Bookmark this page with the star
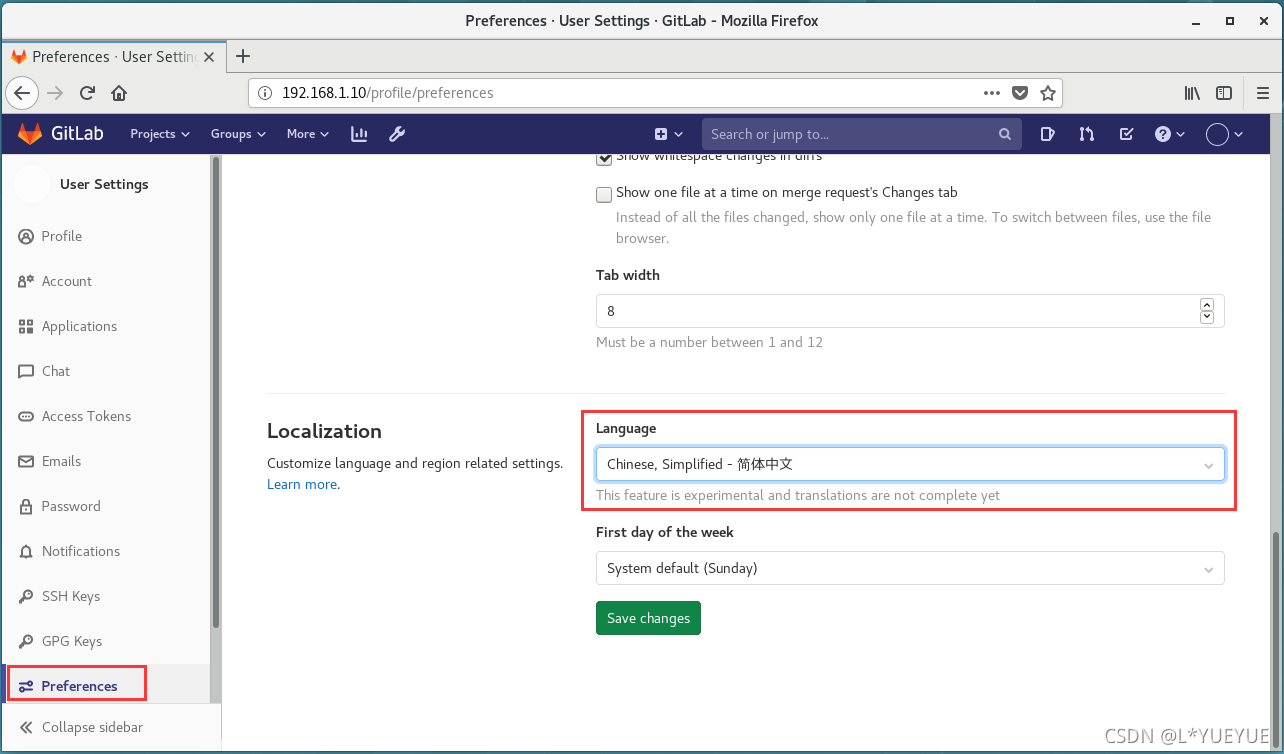Viewport: 1284px width, 754px height. [1047, 93]
